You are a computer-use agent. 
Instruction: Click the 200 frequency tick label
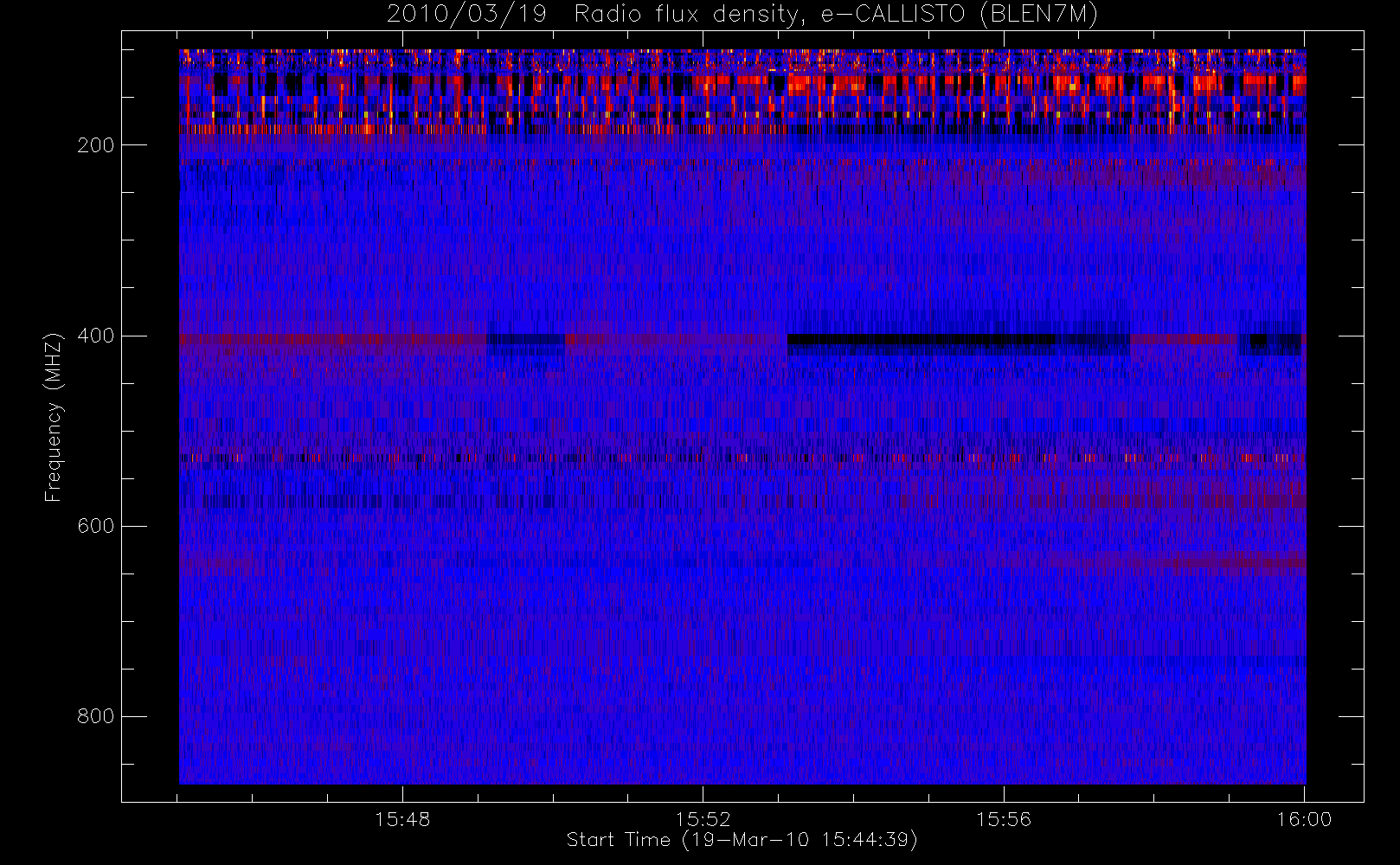click(x=95, y=145)
